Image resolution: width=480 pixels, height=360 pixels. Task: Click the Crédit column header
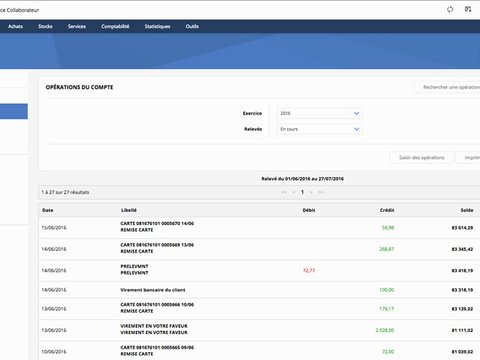[x=387, y=210]
